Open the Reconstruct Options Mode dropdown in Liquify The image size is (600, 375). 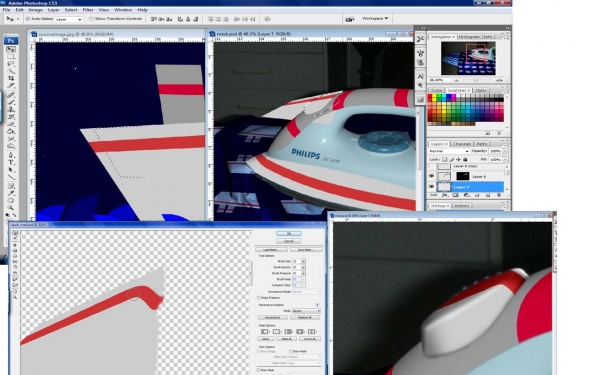[x=306, y=311]
